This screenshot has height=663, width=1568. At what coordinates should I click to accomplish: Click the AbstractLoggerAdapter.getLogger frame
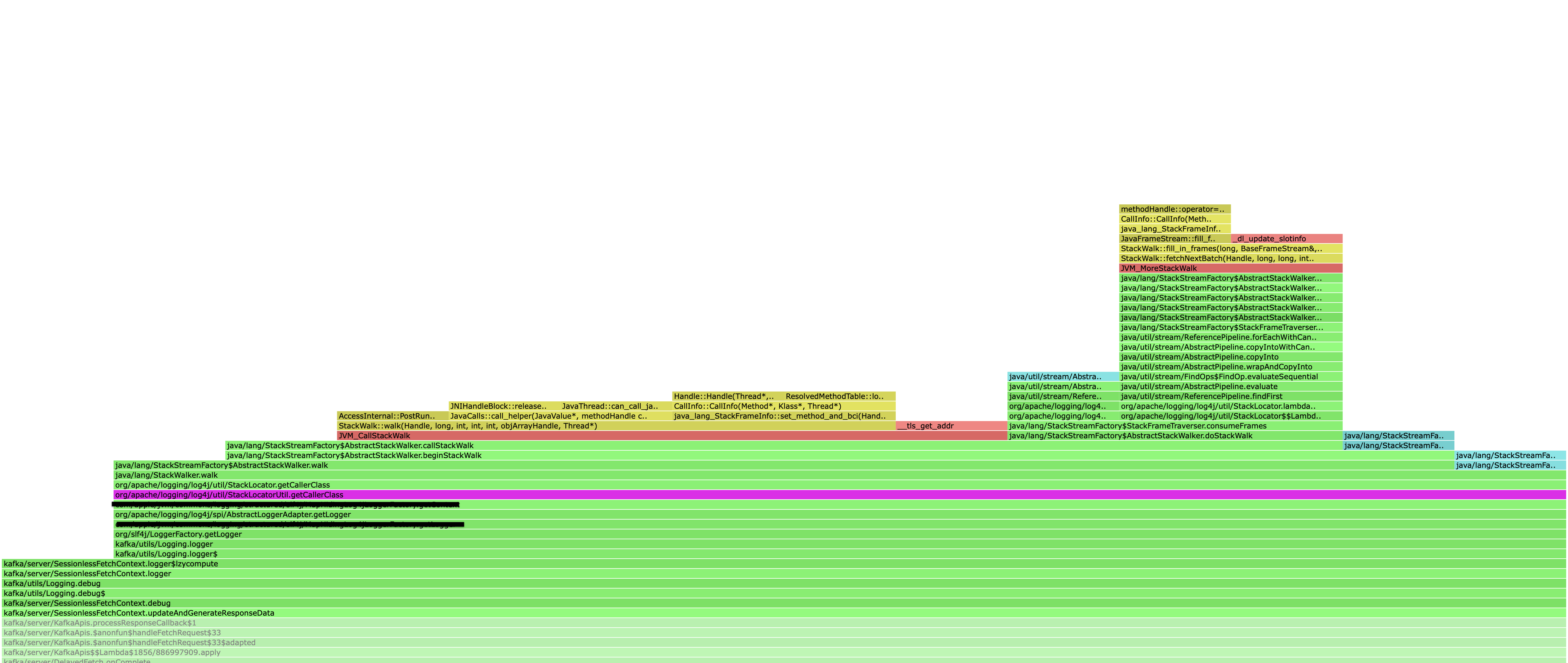pyautogui.click(x=839, y=515)
